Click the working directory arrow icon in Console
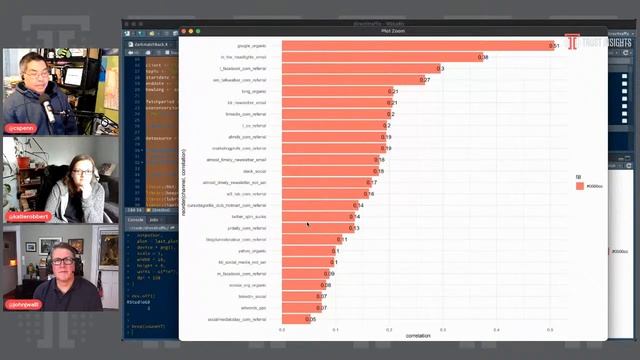The width and height of the screenshot is (640, 360). point(172,228)
